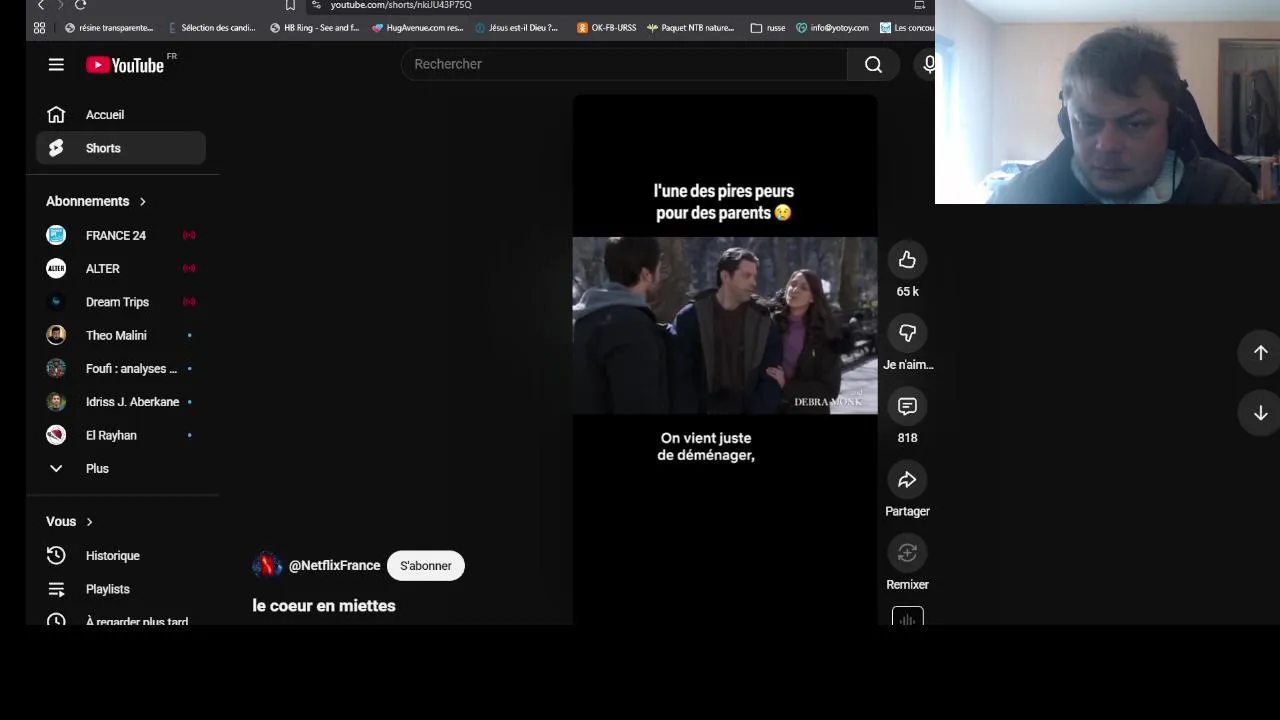Open Idriss J. Aberkane channel
1280x720 pixels.
tap(121, 402)
